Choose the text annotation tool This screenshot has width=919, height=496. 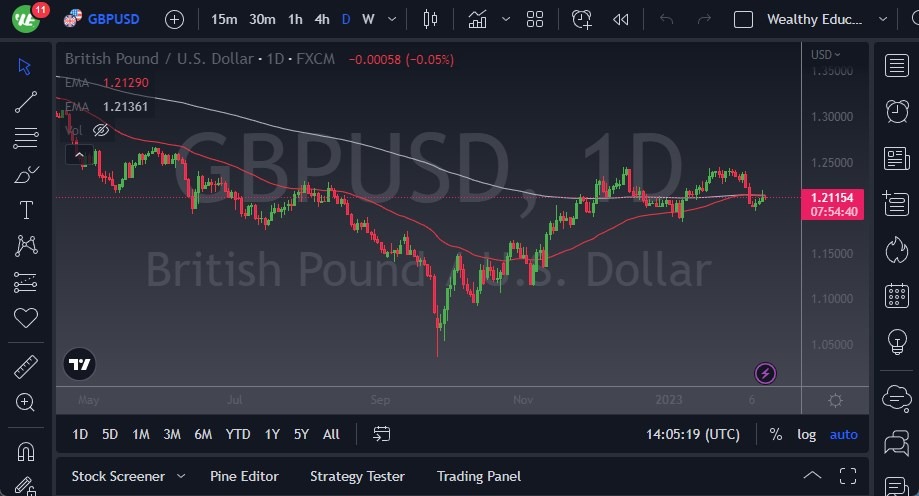coord(25,210)
